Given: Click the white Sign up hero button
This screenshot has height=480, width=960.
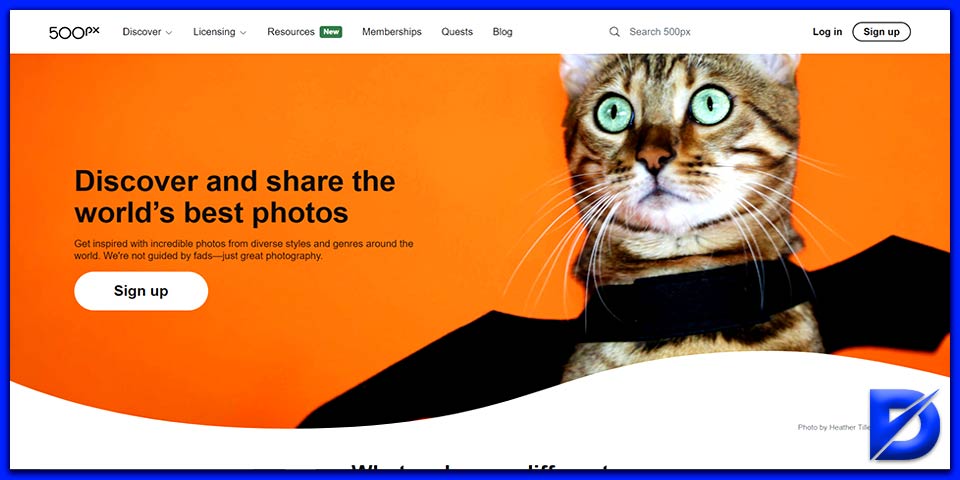Looking at the screenshot, I should (141, 291).
